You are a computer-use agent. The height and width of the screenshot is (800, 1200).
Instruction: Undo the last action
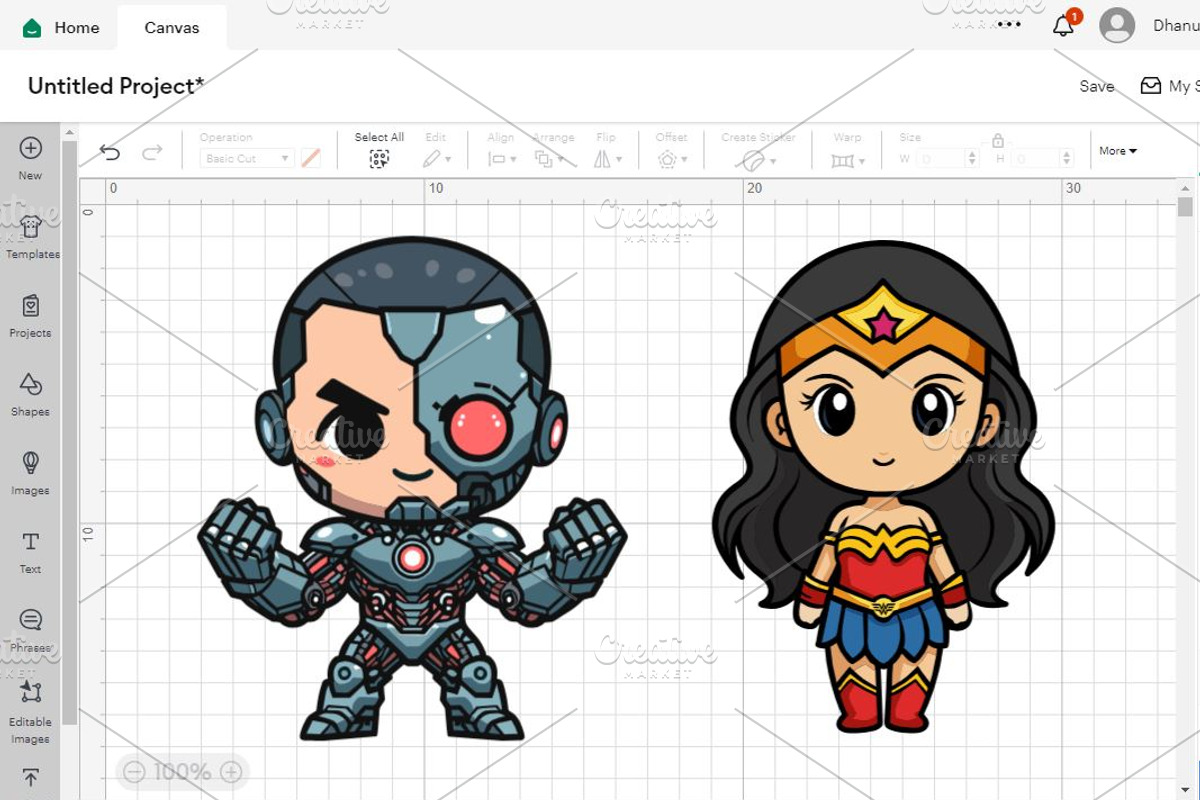(110, 153)
